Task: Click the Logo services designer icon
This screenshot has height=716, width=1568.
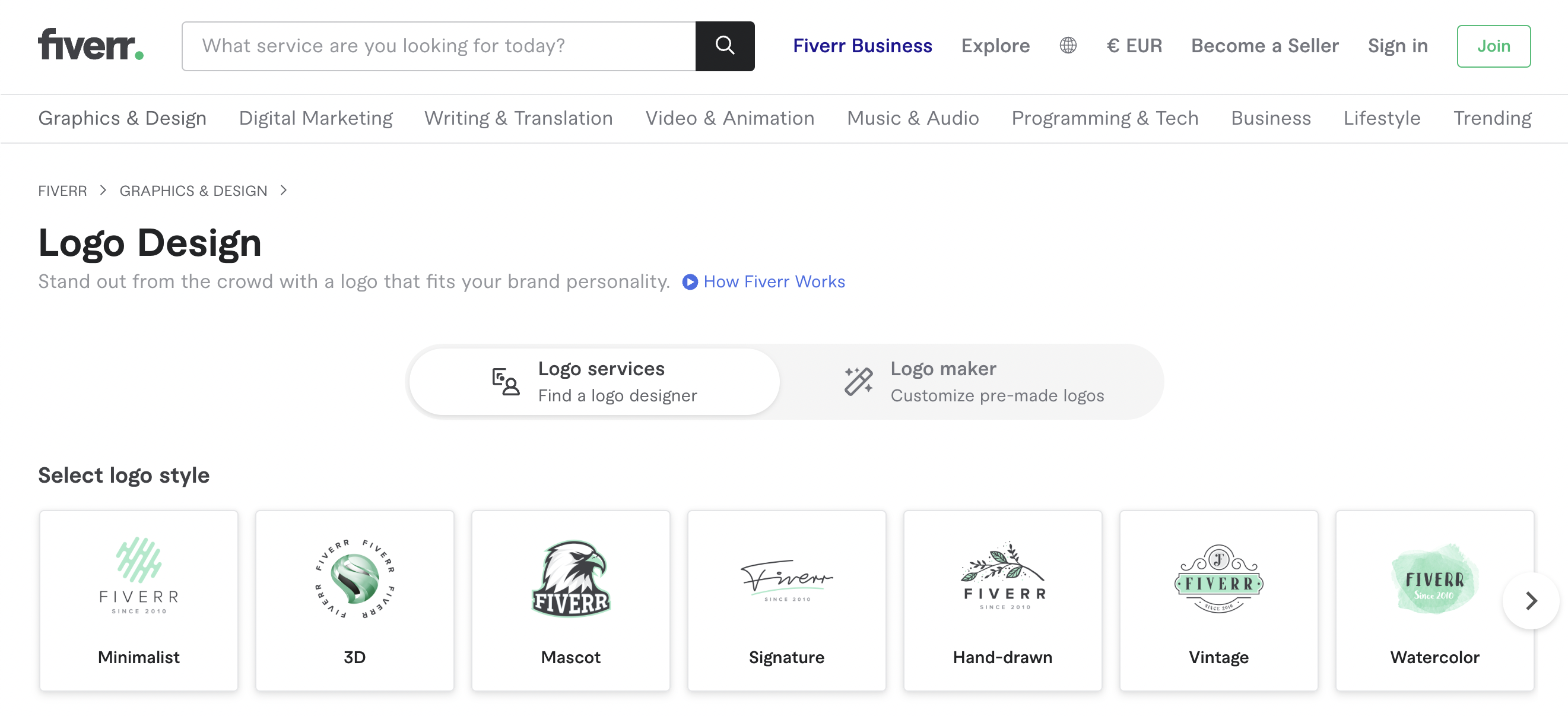Action: tap(505, 382)
